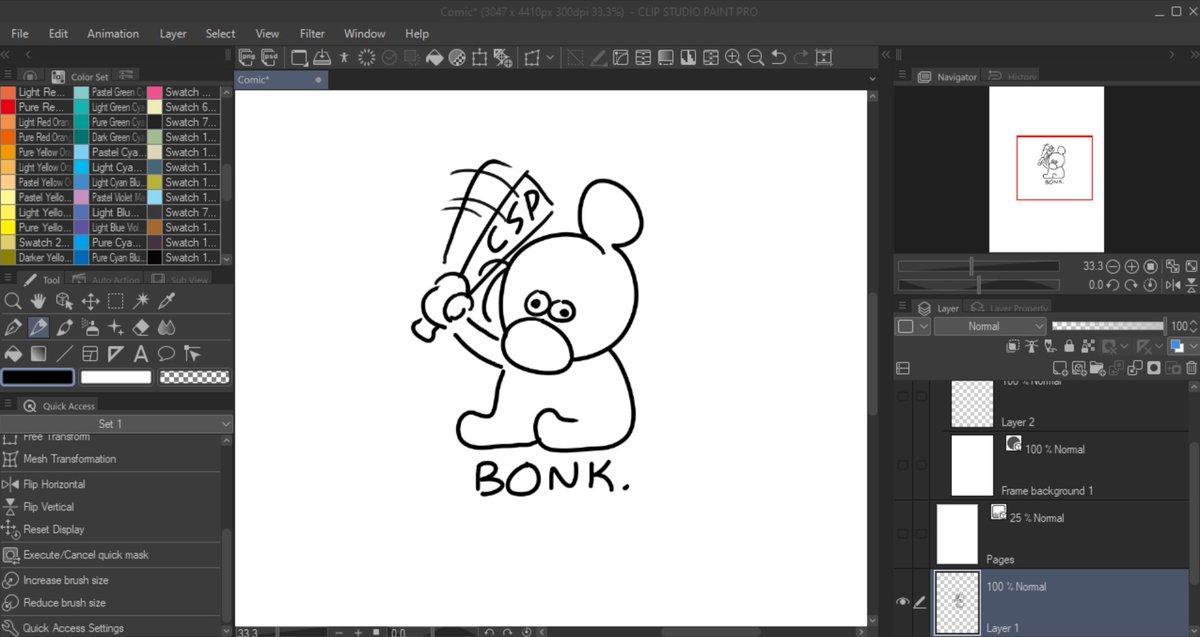
Task: Select the Eyedropper tool
Action: [168, 301]
